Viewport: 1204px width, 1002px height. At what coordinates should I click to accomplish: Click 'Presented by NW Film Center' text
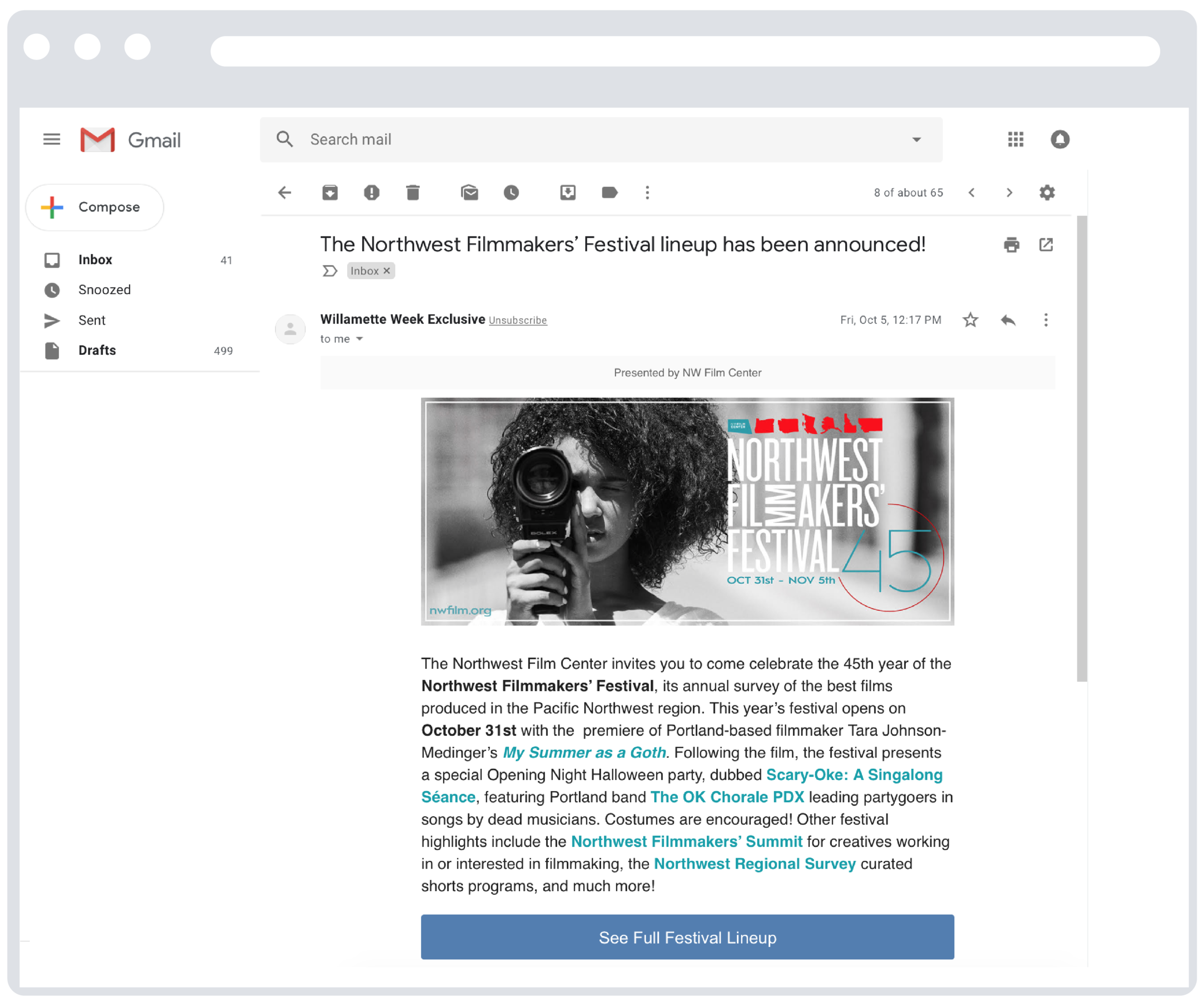pos(687,373)
